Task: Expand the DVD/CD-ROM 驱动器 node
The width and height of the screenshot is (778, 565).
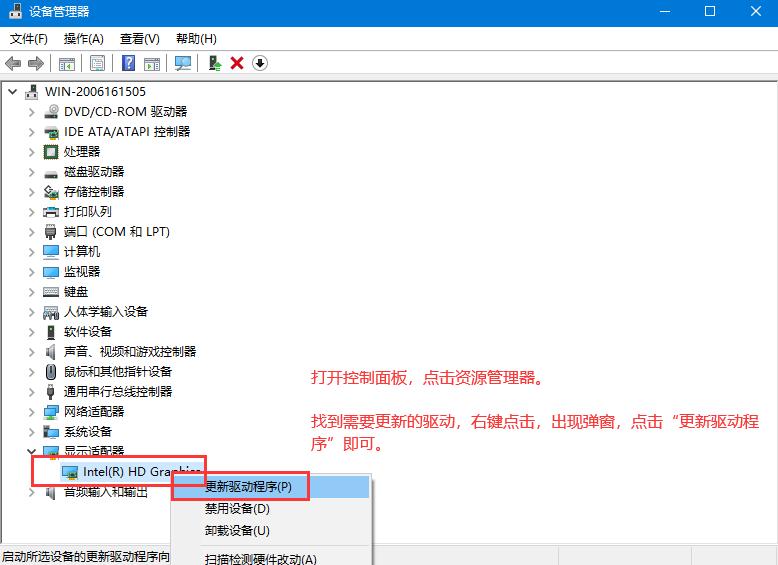Action: pos(32,112)
